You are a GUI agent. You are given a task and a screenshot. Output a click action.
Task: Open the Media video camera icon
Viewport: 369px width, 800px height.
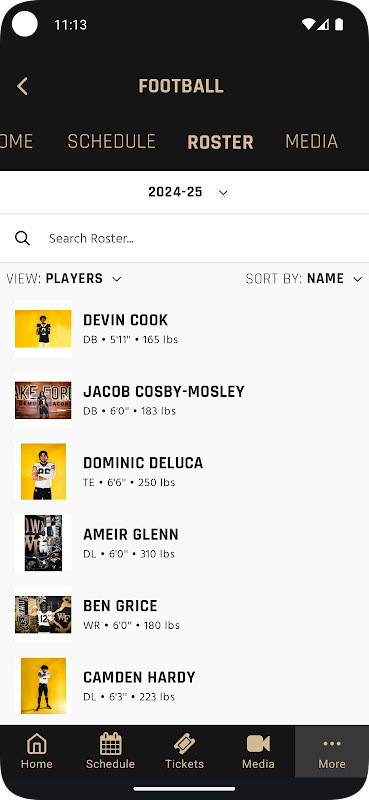tap(258, 744)
